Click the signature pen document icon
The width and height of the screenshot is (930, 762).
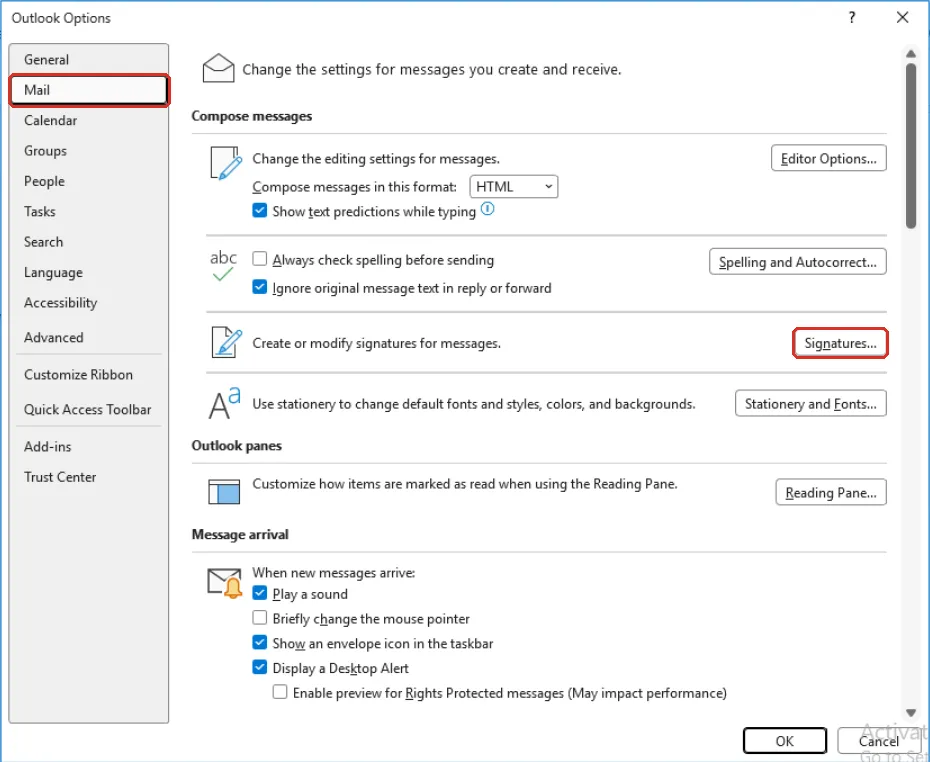click(227, 343)
